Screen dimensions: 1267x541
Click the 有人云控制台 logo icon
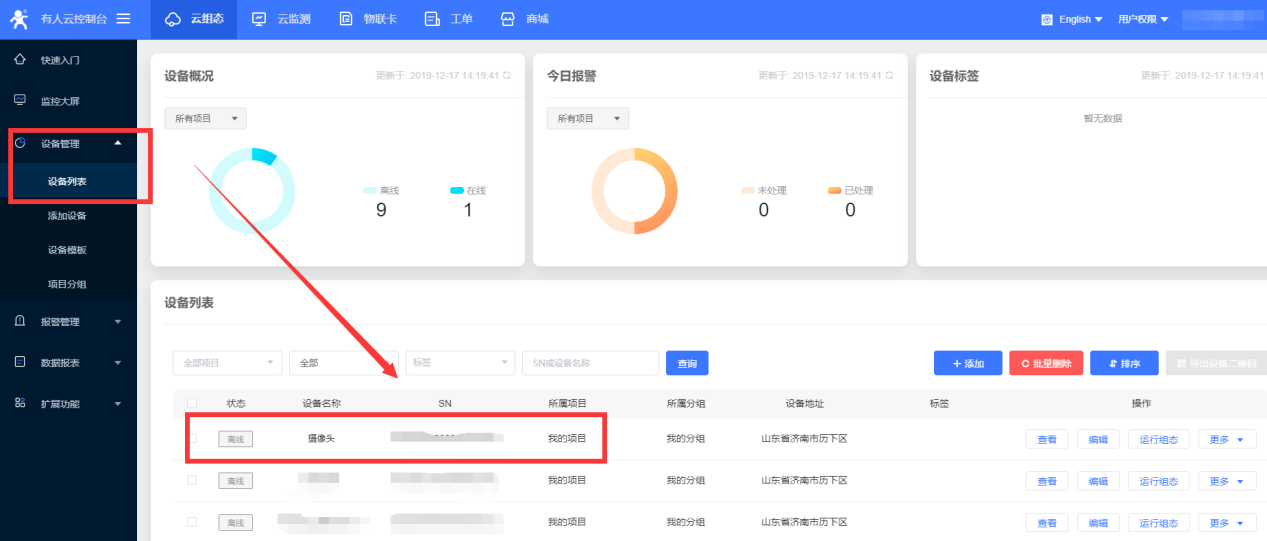(x=20, y=19)
